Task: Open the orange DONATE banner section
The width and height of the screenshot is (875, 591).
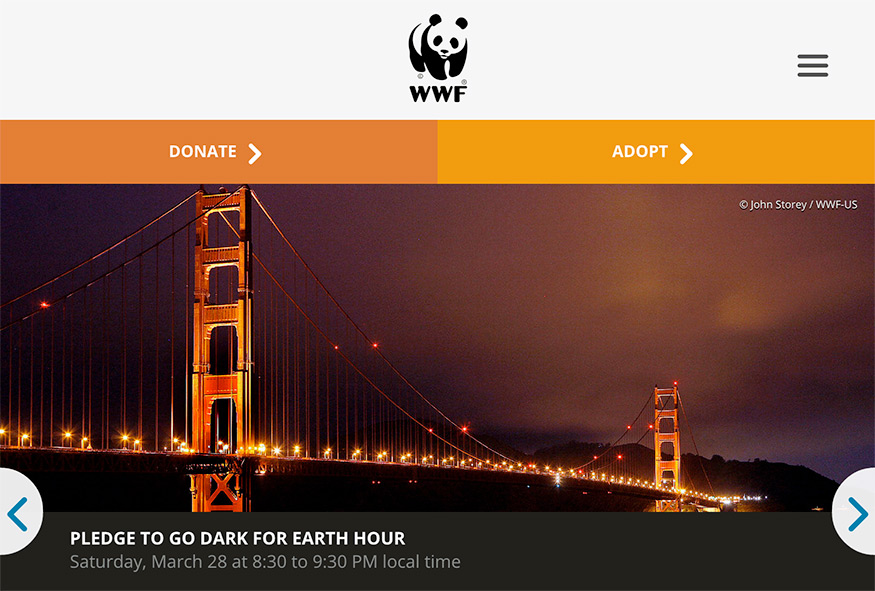Action: tap(219, 152)
